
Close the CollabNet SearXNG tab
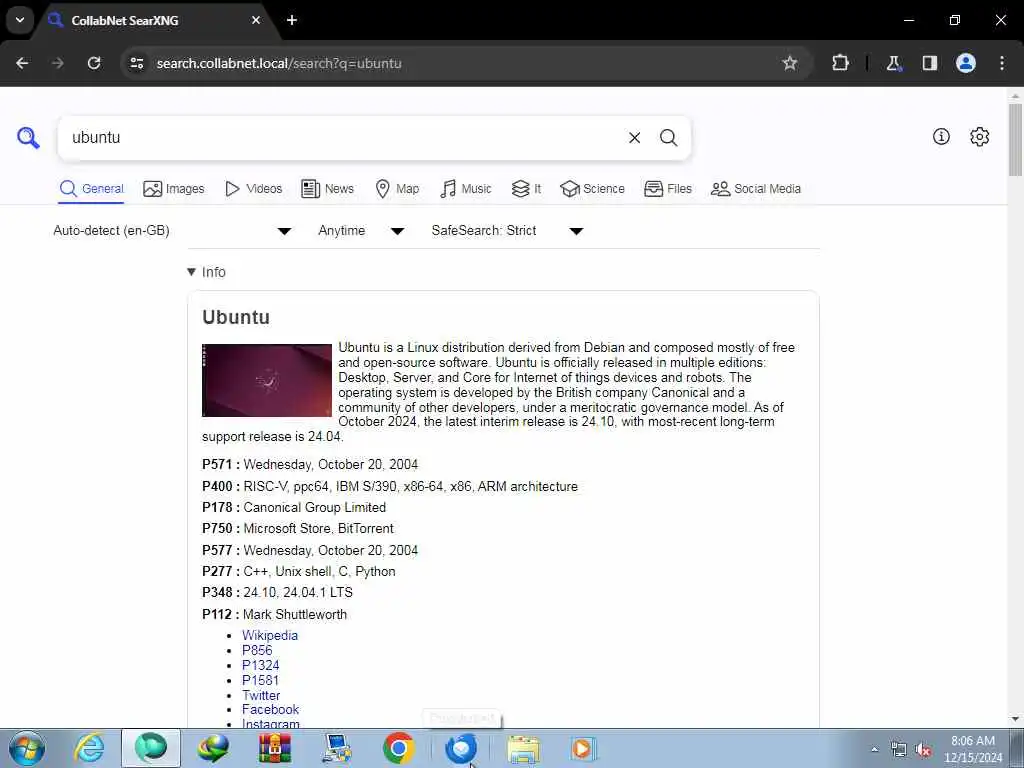(x=256, y=20)
